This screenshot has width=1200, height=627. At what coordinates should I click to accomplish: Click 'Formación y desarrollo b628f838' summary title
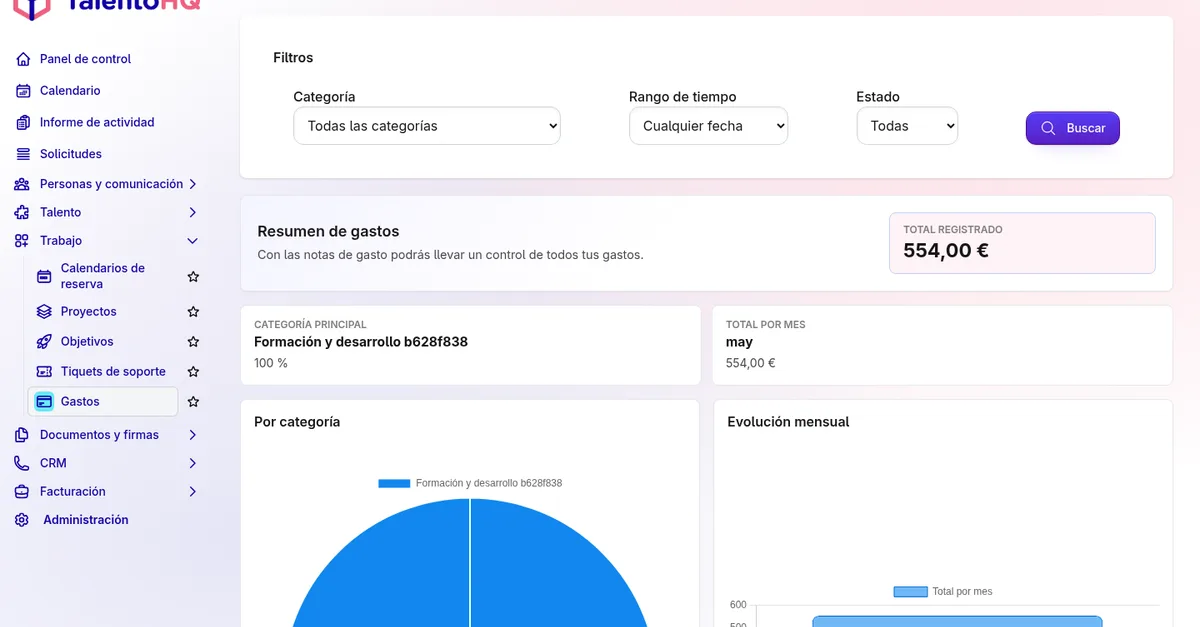click(361, 342)
